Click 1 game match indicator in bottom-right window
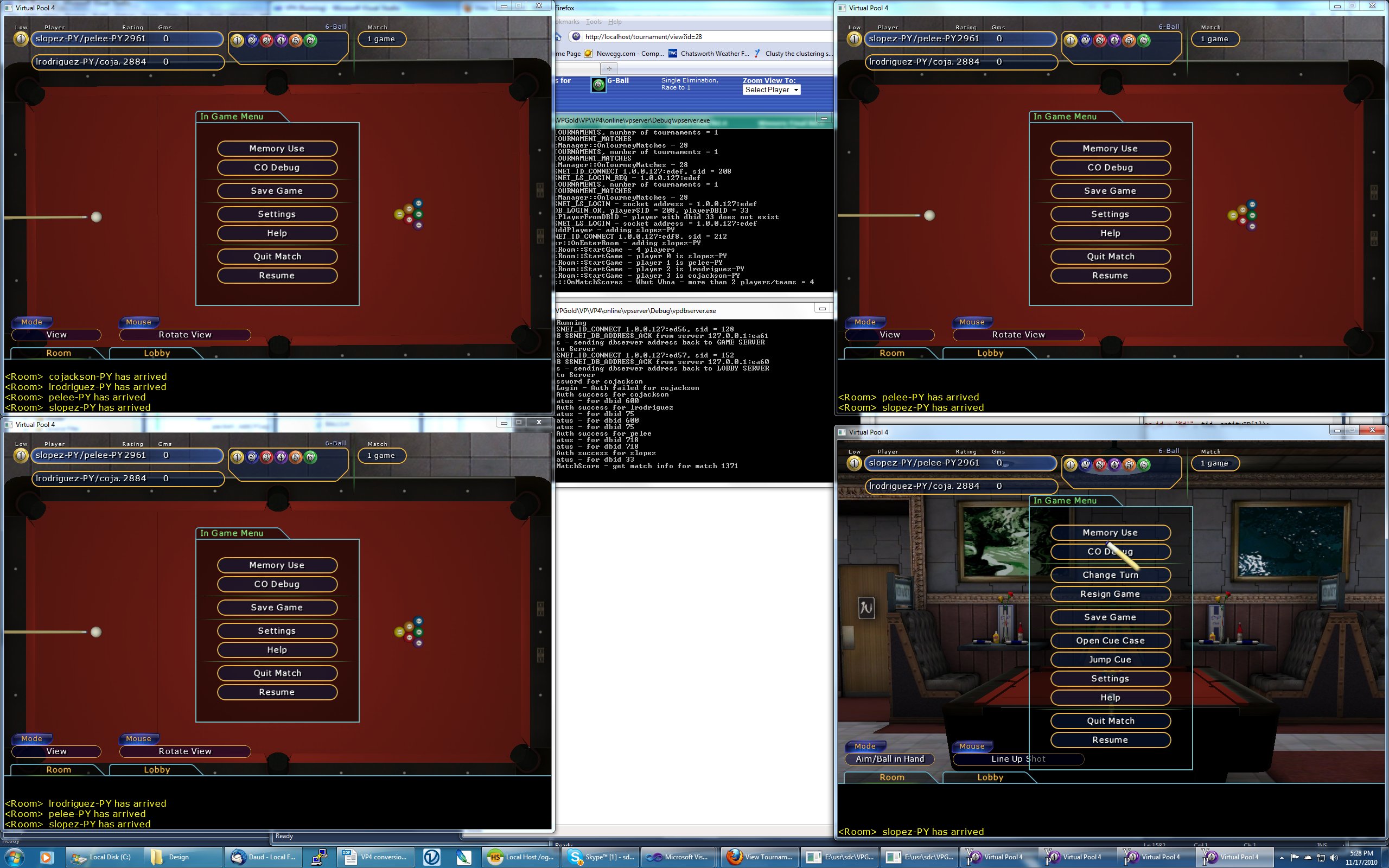Screen dimensions: 1389x868 point(1215,463)
